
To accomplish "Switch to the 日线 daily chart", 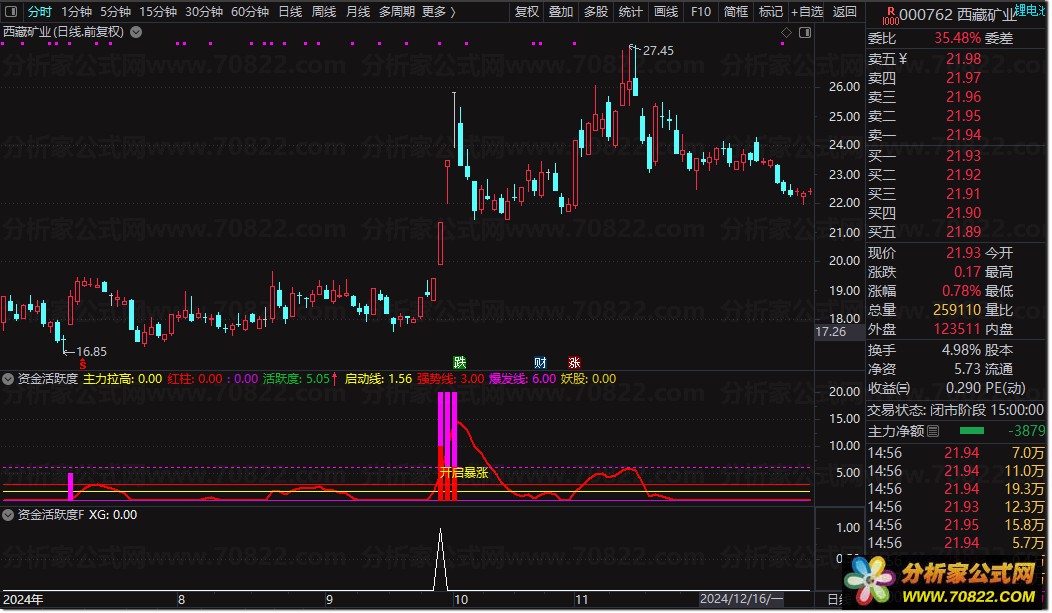I will click(290, 11).
